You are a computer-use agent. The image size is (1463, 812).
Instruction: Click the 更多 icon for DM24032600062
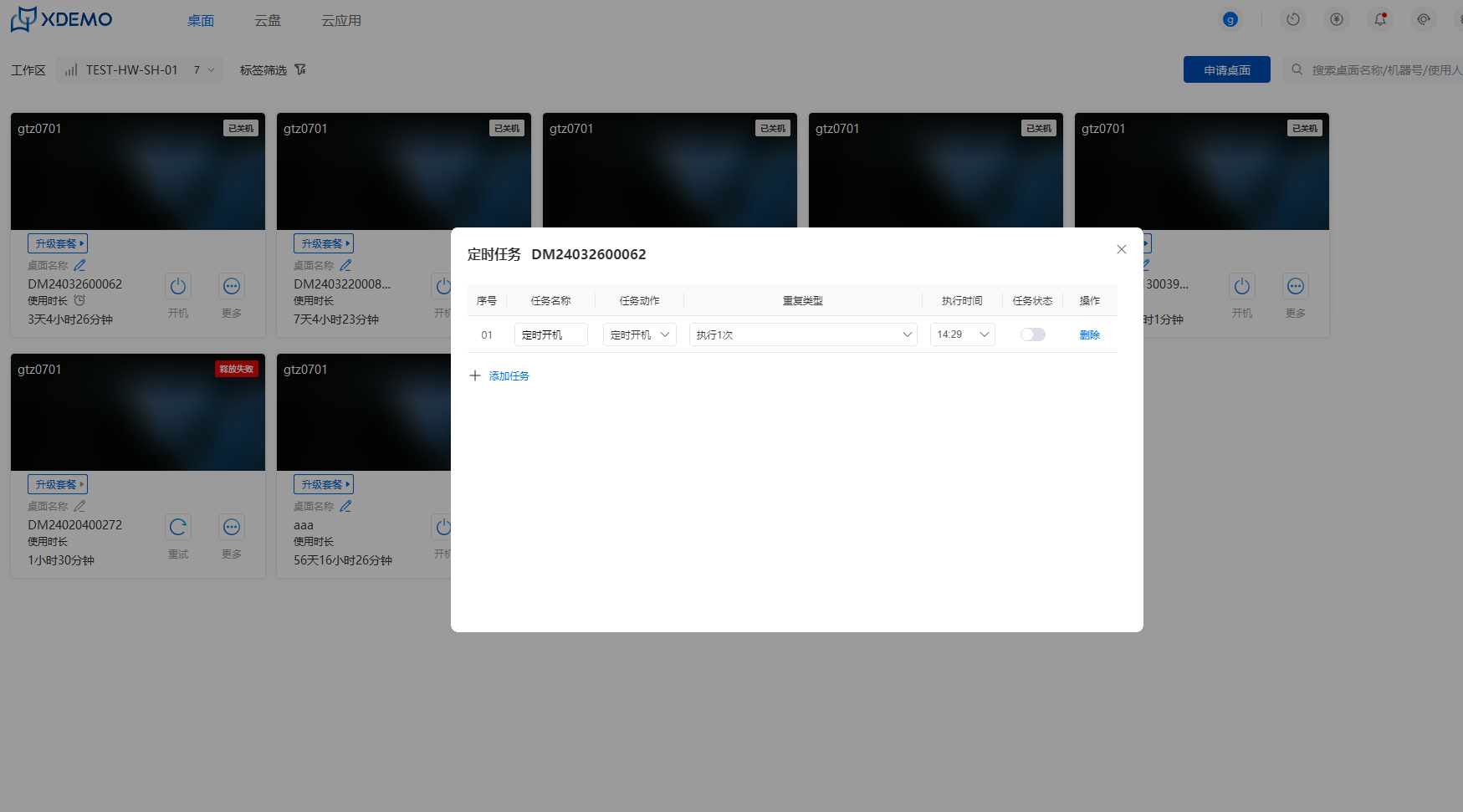[232, 287]
